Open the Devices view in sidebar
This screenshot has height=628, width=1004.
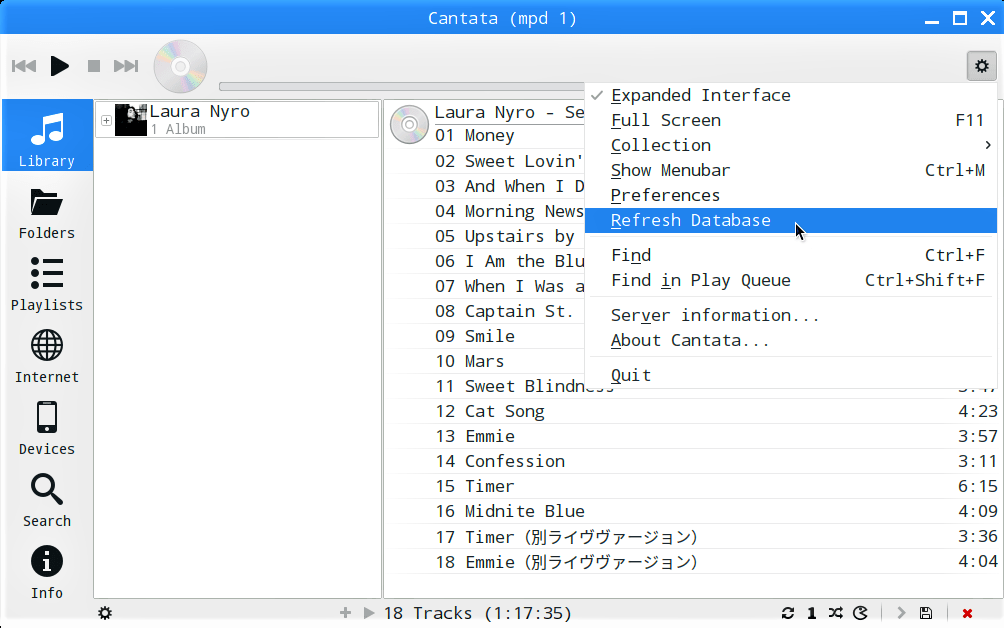coord(47,430)
